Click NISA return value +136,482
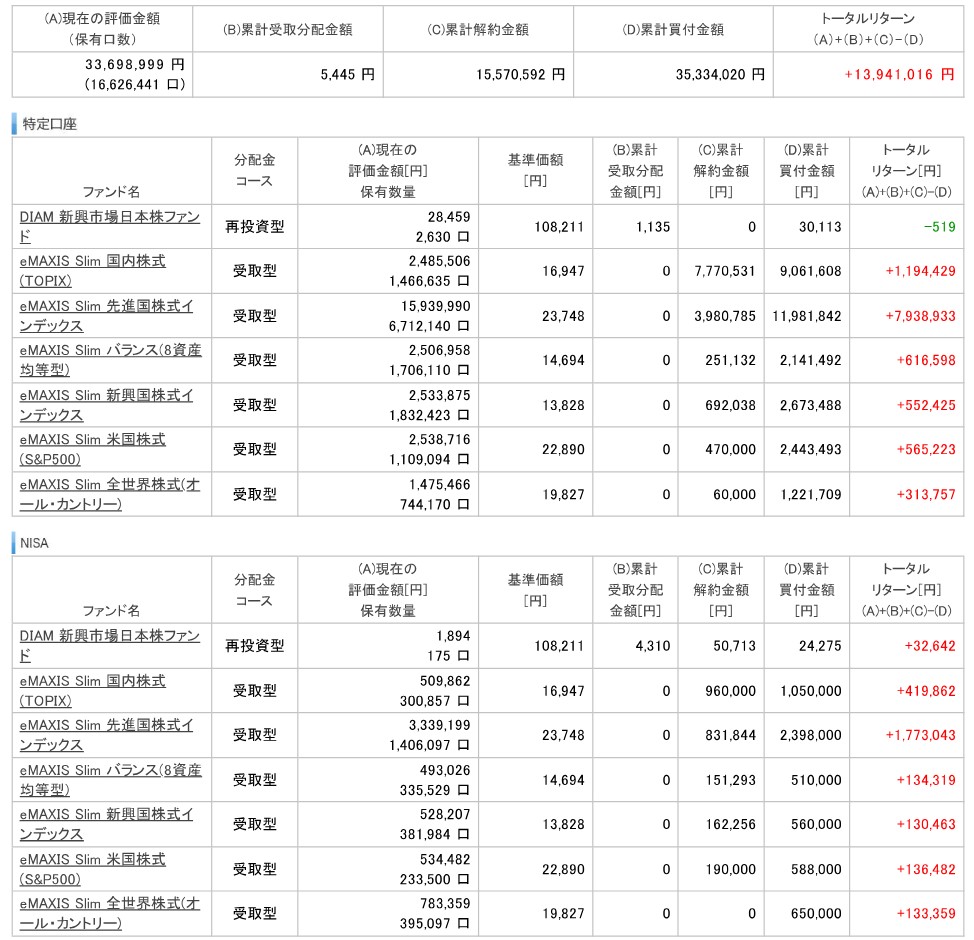 tap(926, 869)
